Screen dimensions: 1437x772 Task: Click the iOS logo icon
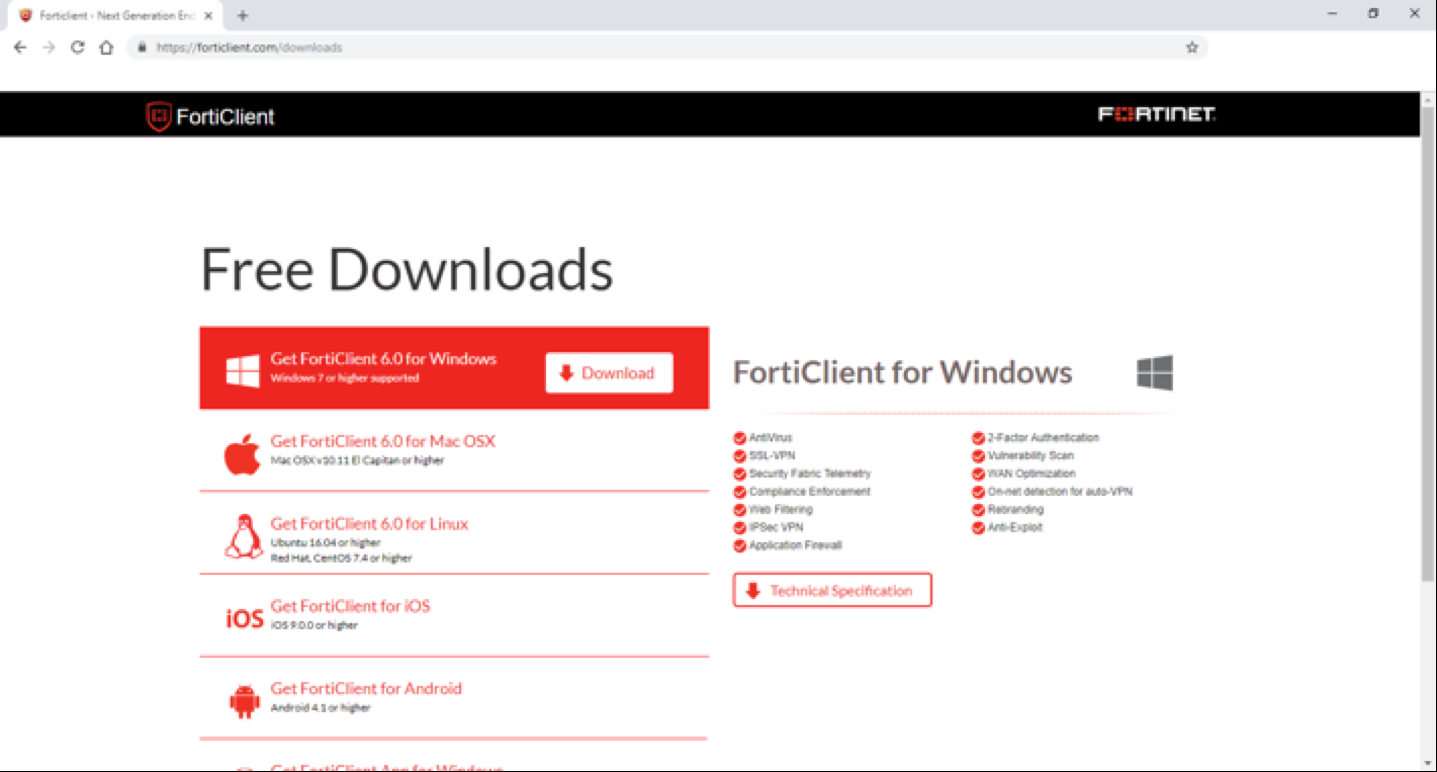pos(244,619)
